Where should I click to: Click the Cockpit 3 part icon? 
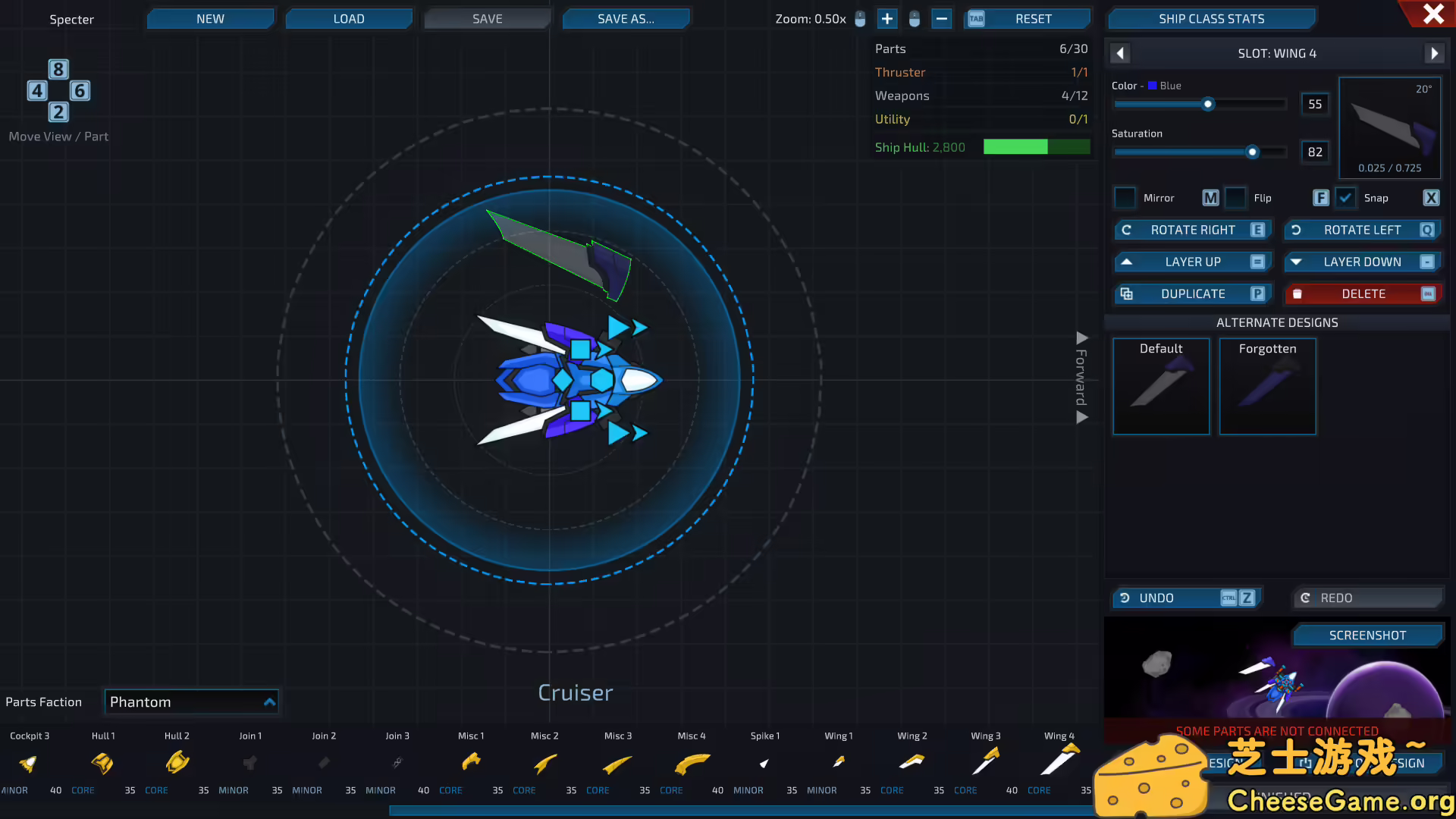pyautogui.click(x=29, y=763)
